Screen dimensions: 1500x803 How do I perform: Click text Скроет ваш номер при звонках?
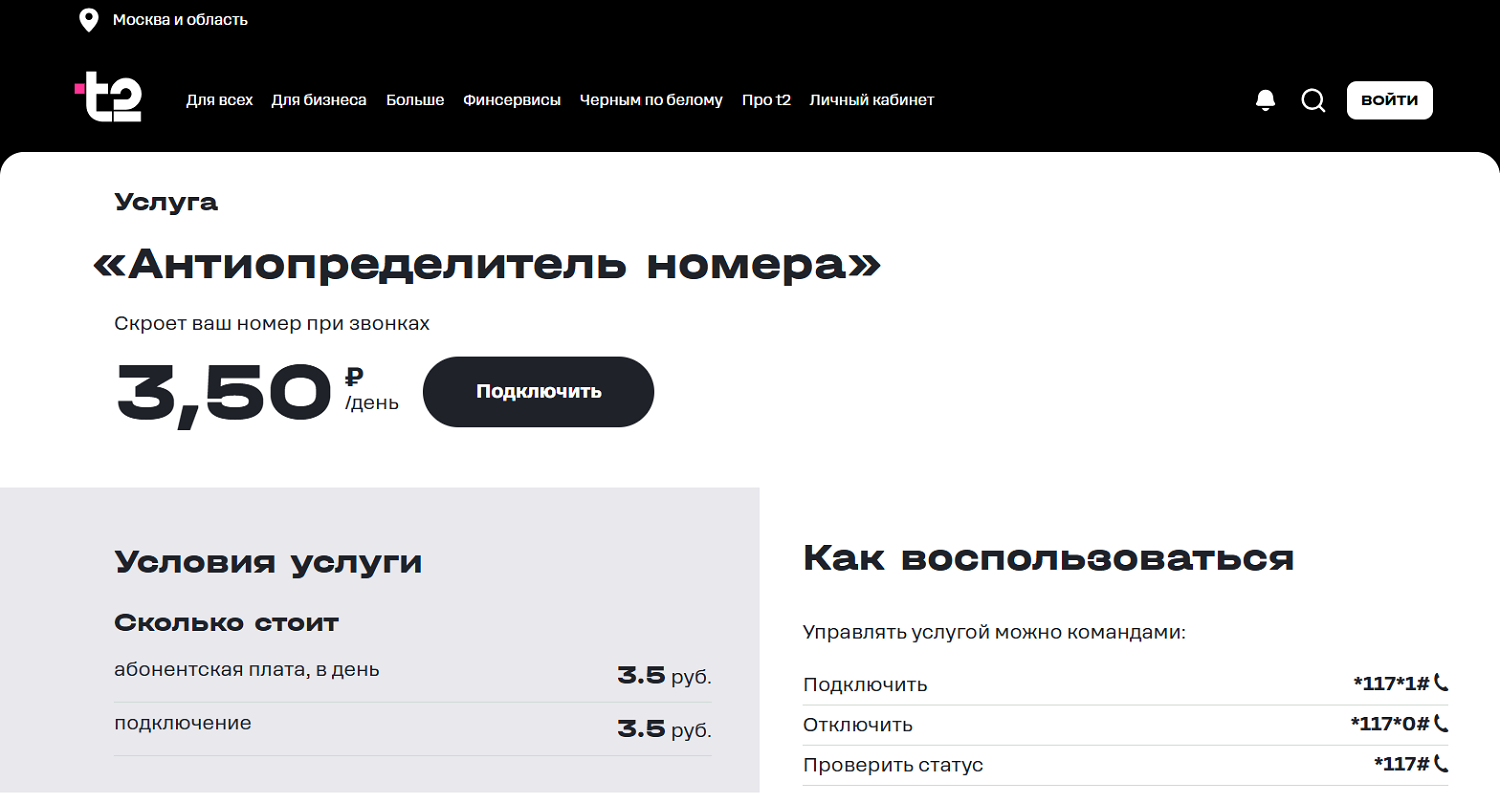tap(272, 324)
